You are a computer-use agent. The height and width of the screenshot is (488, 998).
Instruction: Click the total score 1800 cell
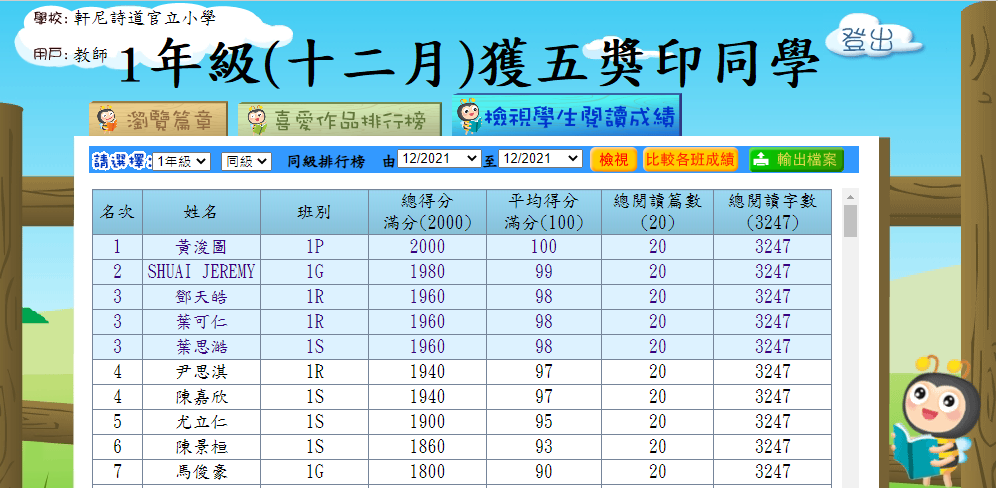[427, 471]
